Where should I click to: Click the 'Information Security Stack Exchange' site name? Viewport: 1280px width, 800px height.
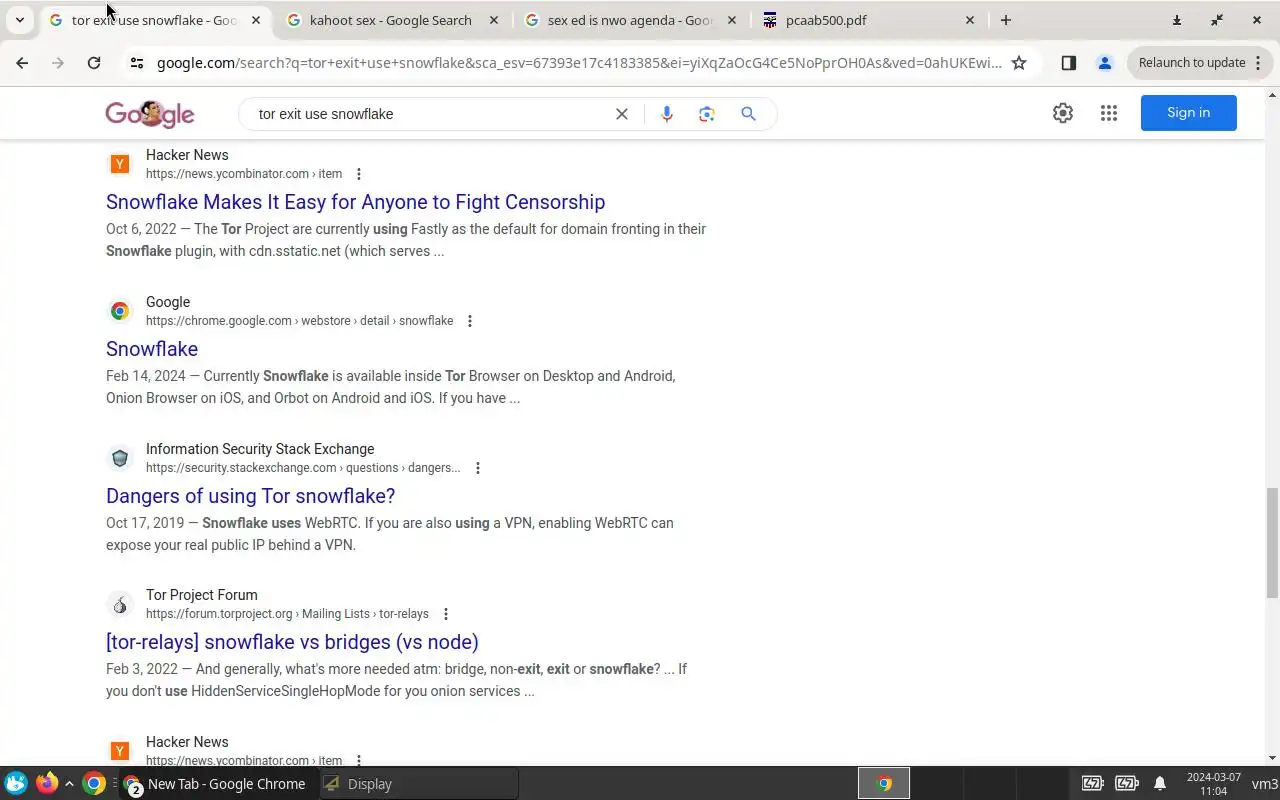point(260,449)
